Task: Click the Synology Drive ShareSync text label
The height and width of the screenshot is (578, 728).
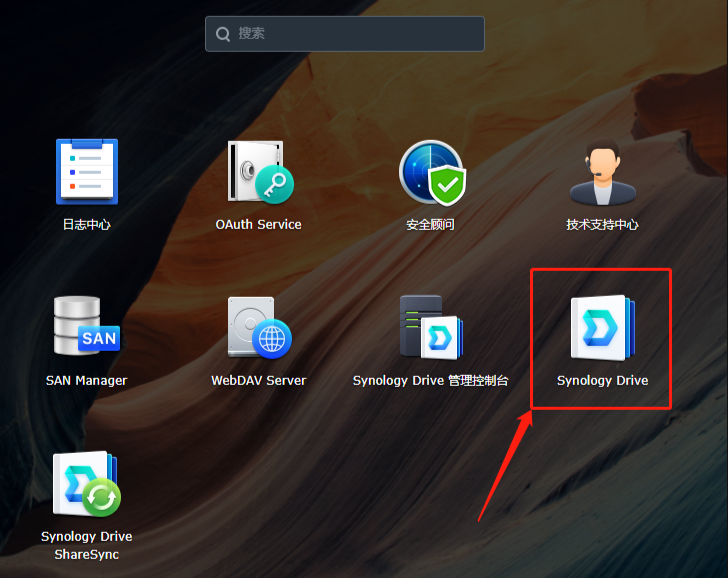Action: (86, 545)
